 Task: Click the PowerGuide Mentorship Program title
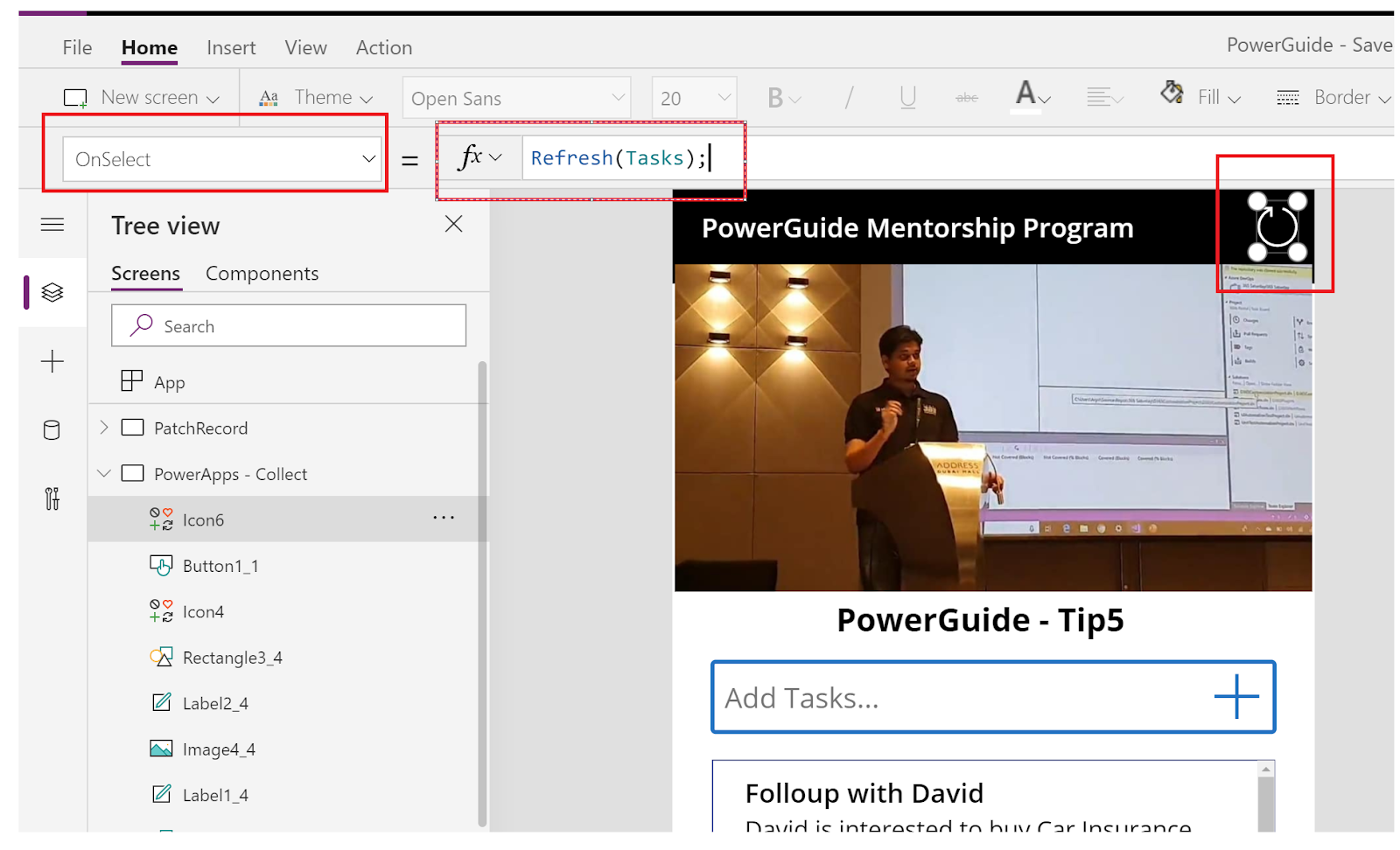pos(917,228)
